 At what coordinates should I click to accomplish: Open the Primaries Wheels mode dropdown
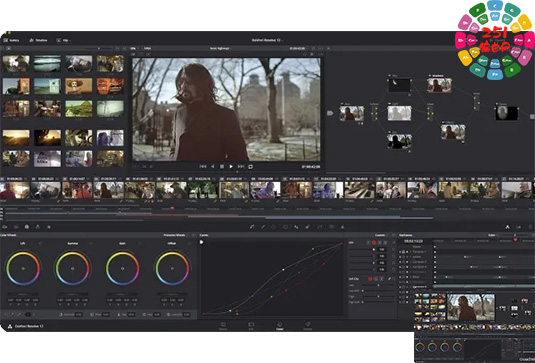click(x=176, y=235)
